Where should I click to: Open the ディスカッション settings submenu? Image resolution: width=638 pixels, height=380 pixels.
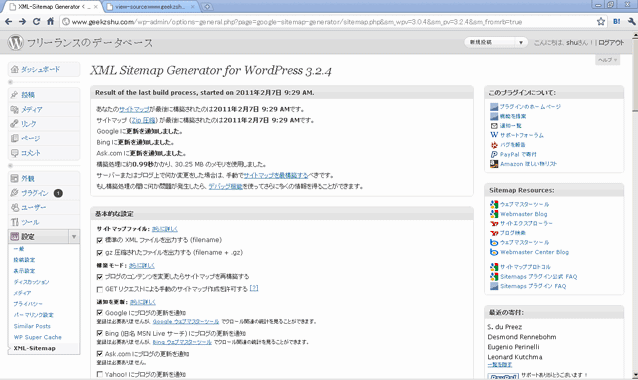click(x=31, y=282)
